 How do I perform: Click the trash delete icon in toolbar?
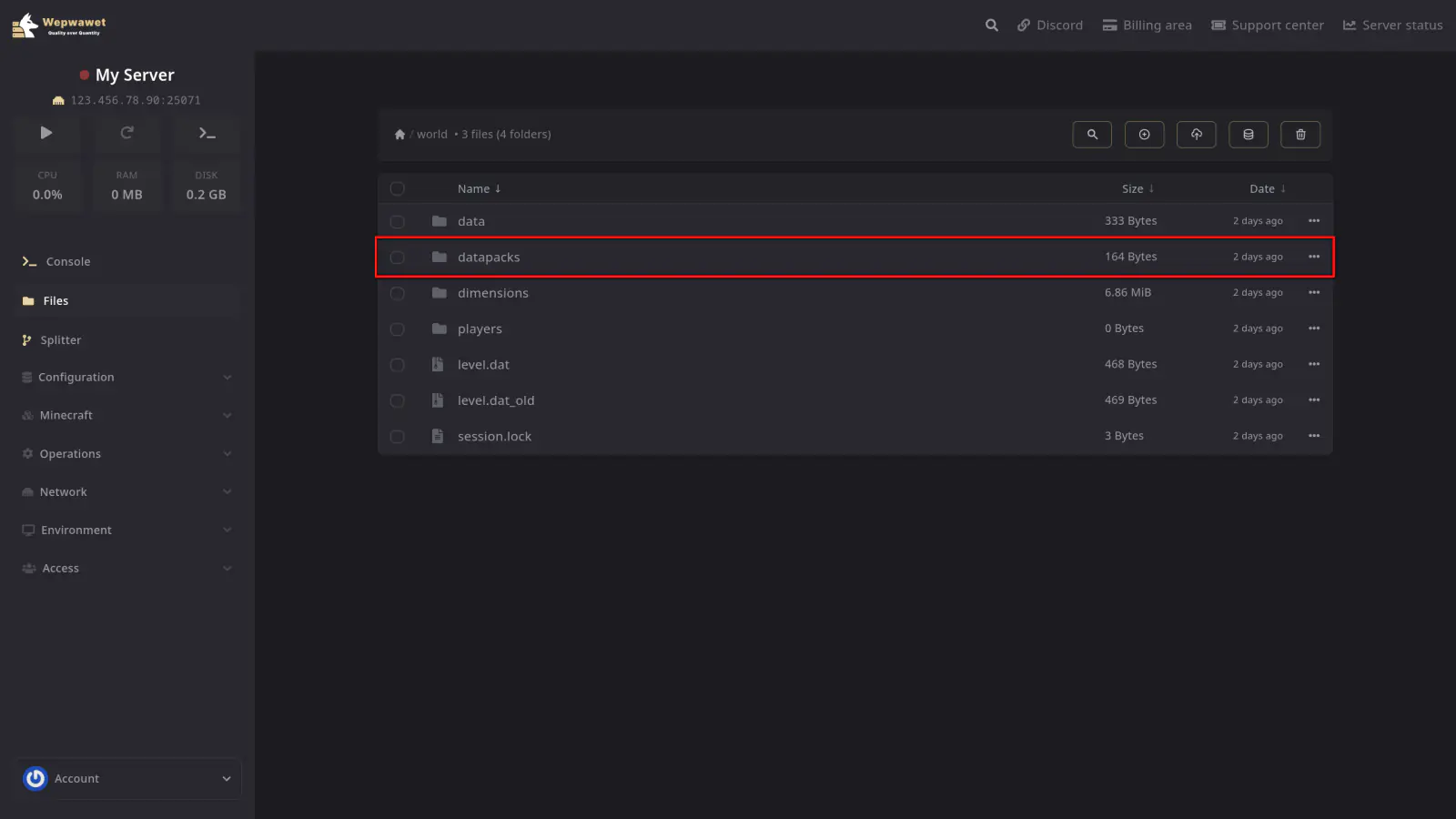coord(1300,135)
